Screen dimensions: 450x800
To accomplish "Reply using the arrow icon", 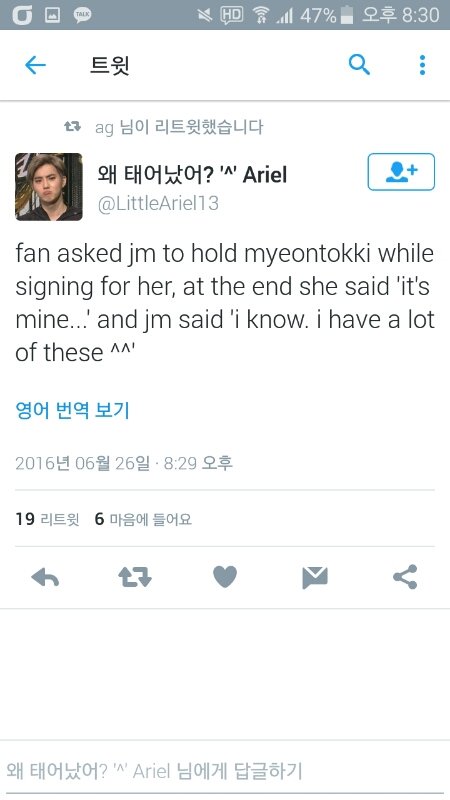I will click(x=45, y=577).
